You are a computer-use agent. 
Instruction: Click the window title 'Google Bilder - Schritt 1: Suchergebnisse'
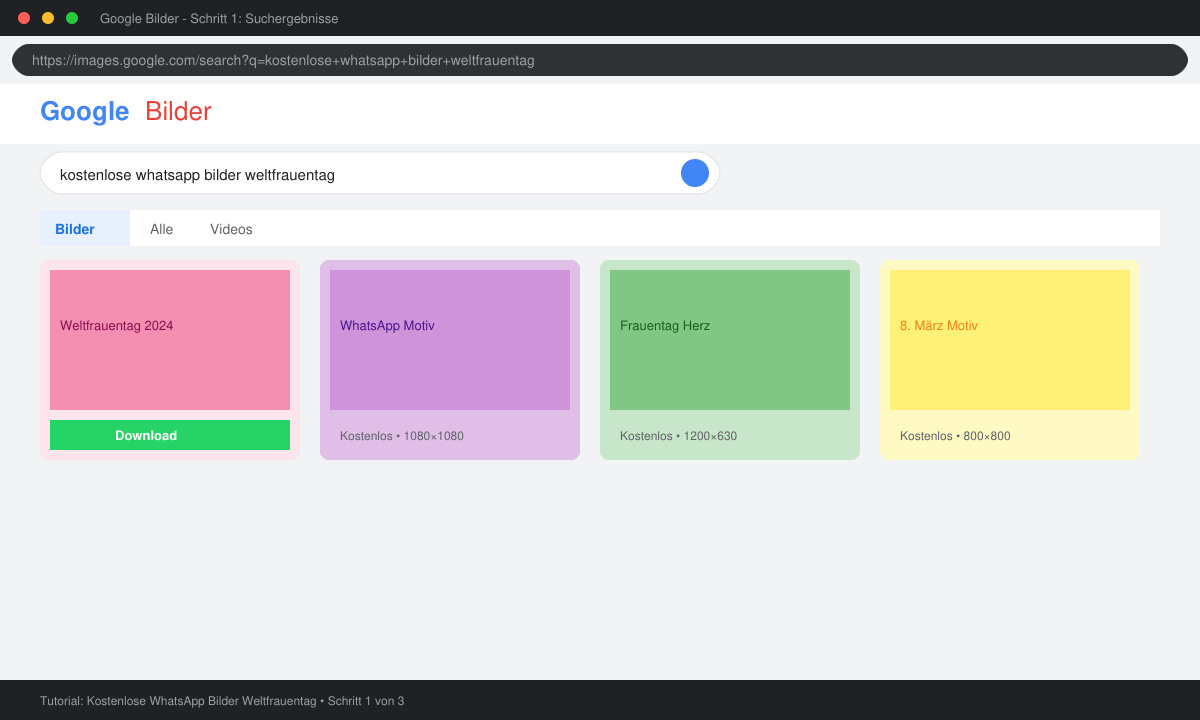219,18
